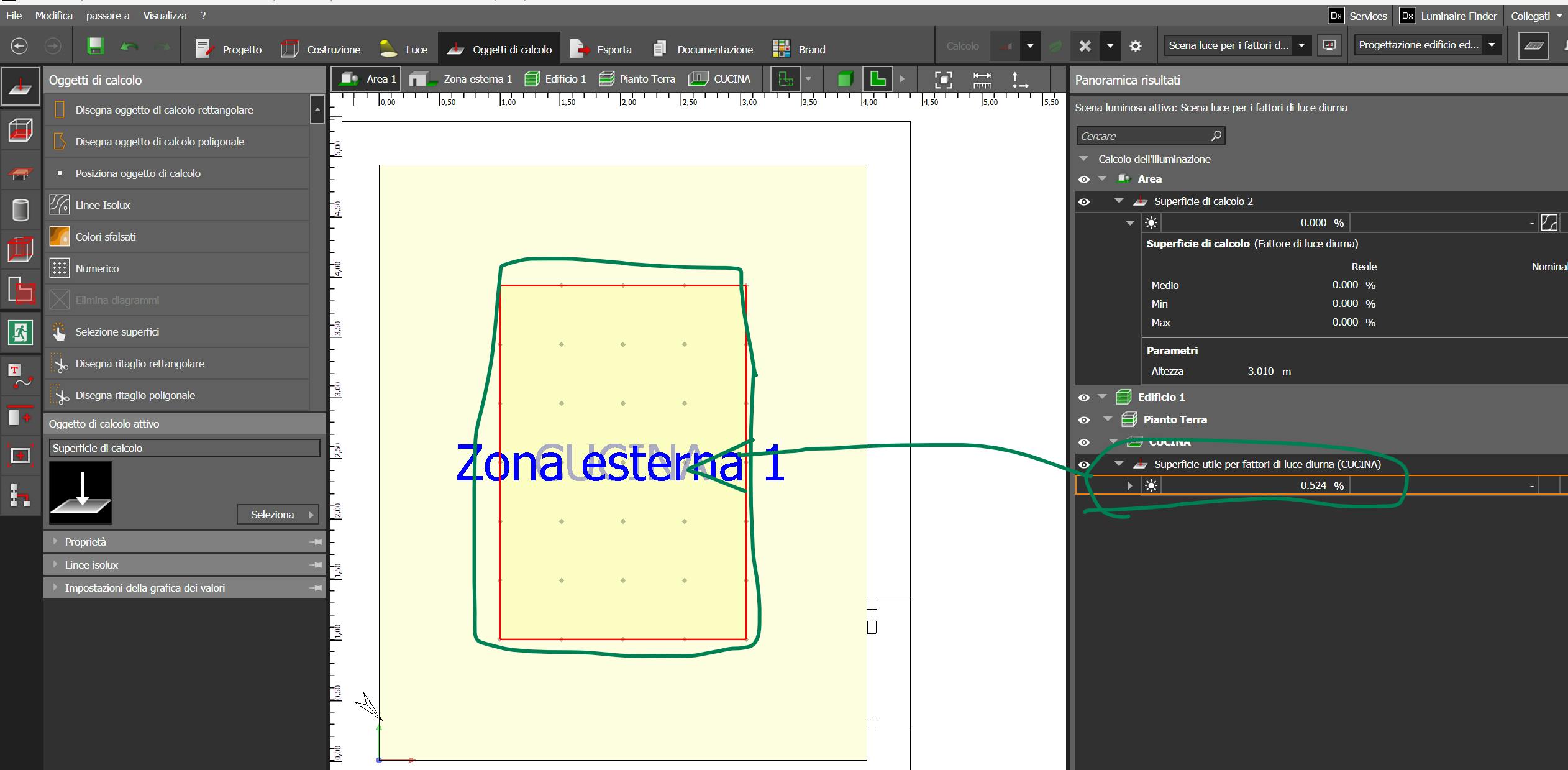1568x770 pixels.
Task: Click the green save disk icon
Action: [95, 46]
